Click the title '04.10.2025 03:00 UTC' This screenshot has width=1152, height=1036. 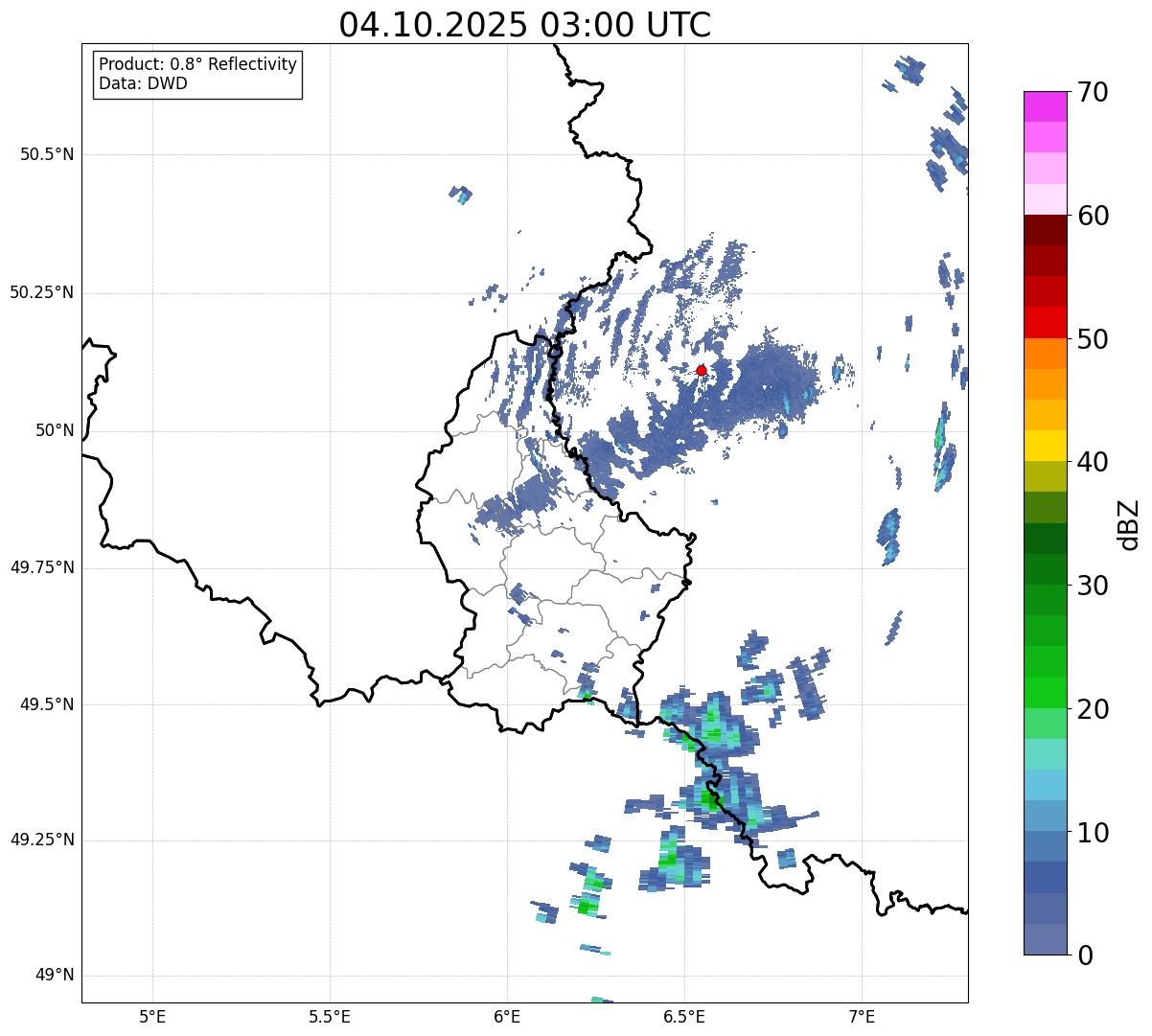click(525, 25)
